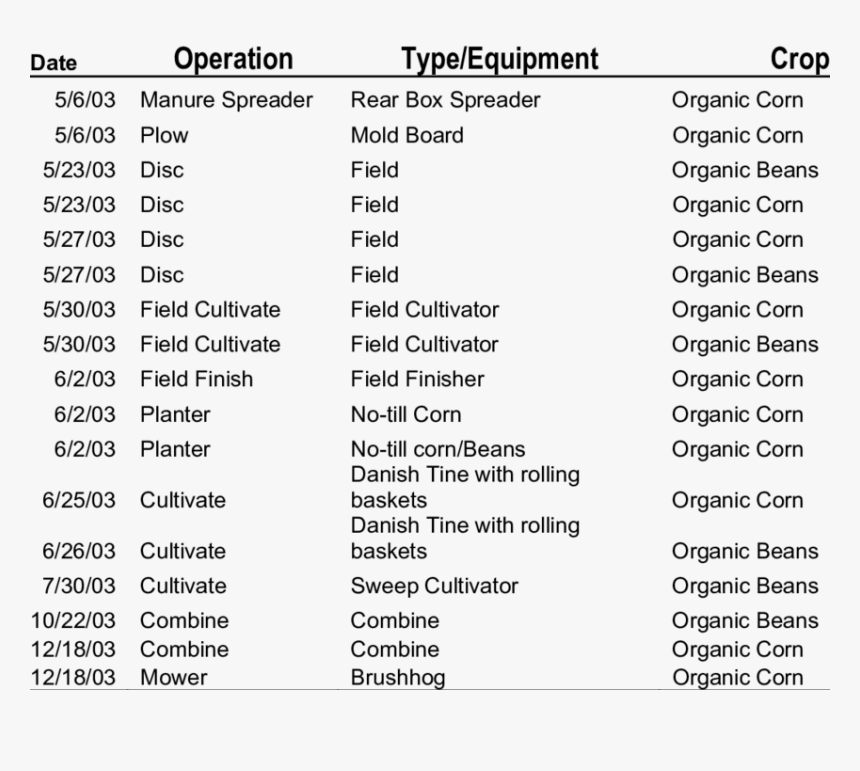Click the Mower operation cell
The height and width of the screenshot is (771, 860).
click(x=173, y=677)
